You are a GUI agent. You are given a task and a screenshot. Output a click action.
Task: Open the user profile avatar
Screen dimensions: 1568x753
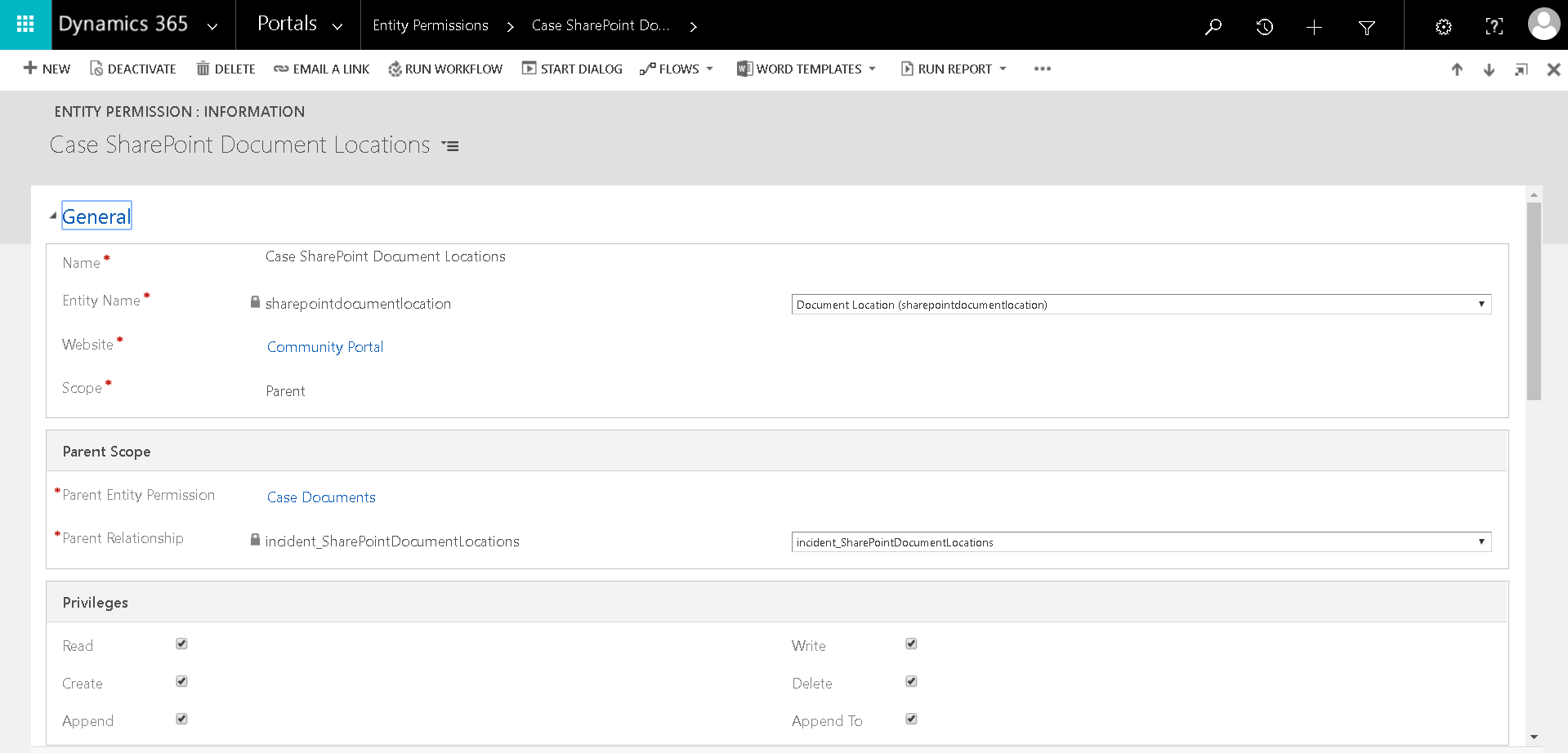pos(1543,25)
